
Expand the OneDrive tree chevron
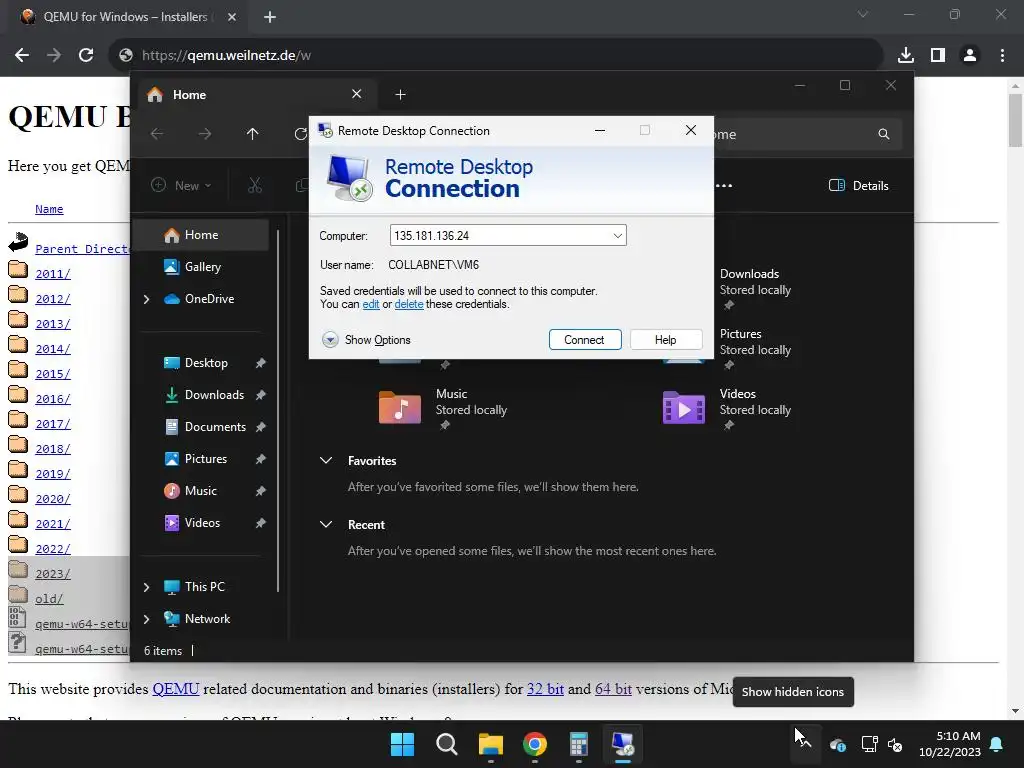146,299
